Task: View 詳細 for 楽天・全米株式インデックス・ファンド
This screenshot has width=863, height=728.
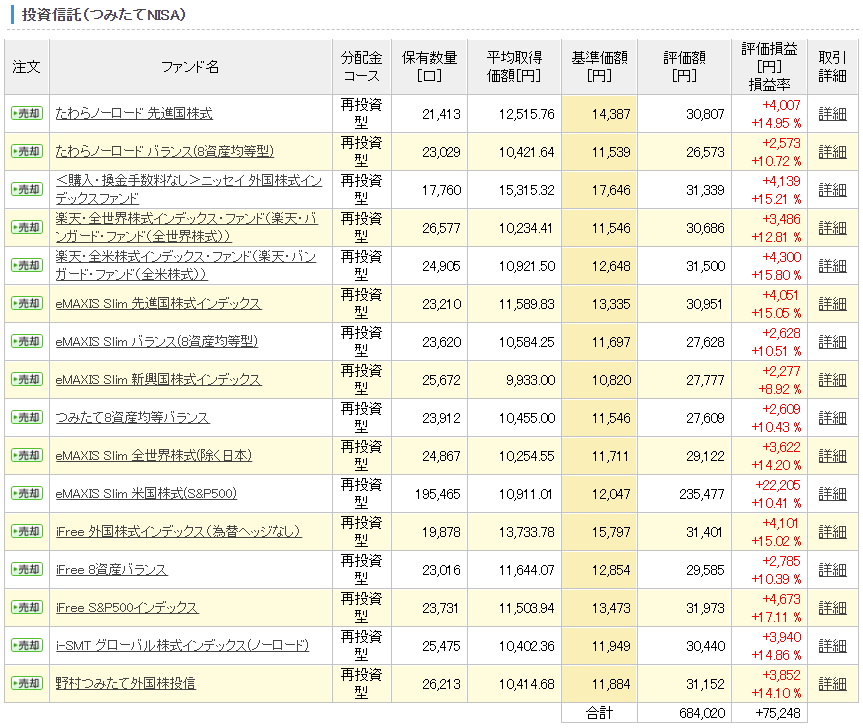Action: coord(832,265)
